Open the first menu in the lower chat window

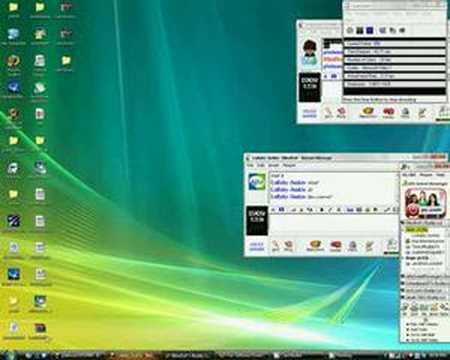coord(250,165)
